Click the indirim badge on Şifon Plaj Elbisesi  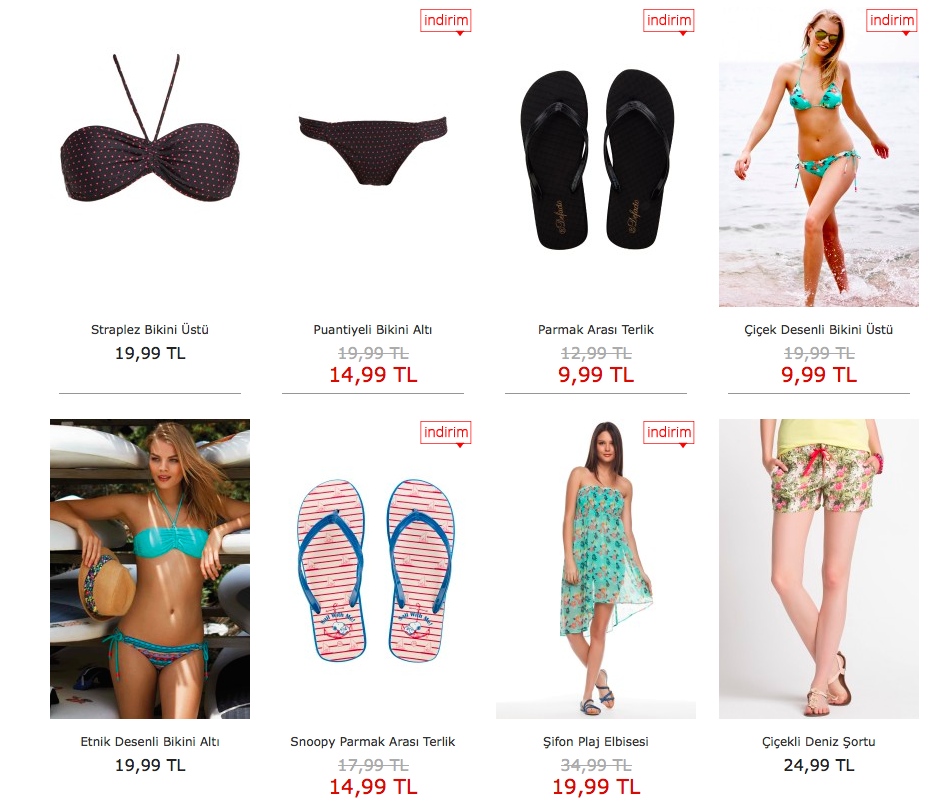click(668, 433)
